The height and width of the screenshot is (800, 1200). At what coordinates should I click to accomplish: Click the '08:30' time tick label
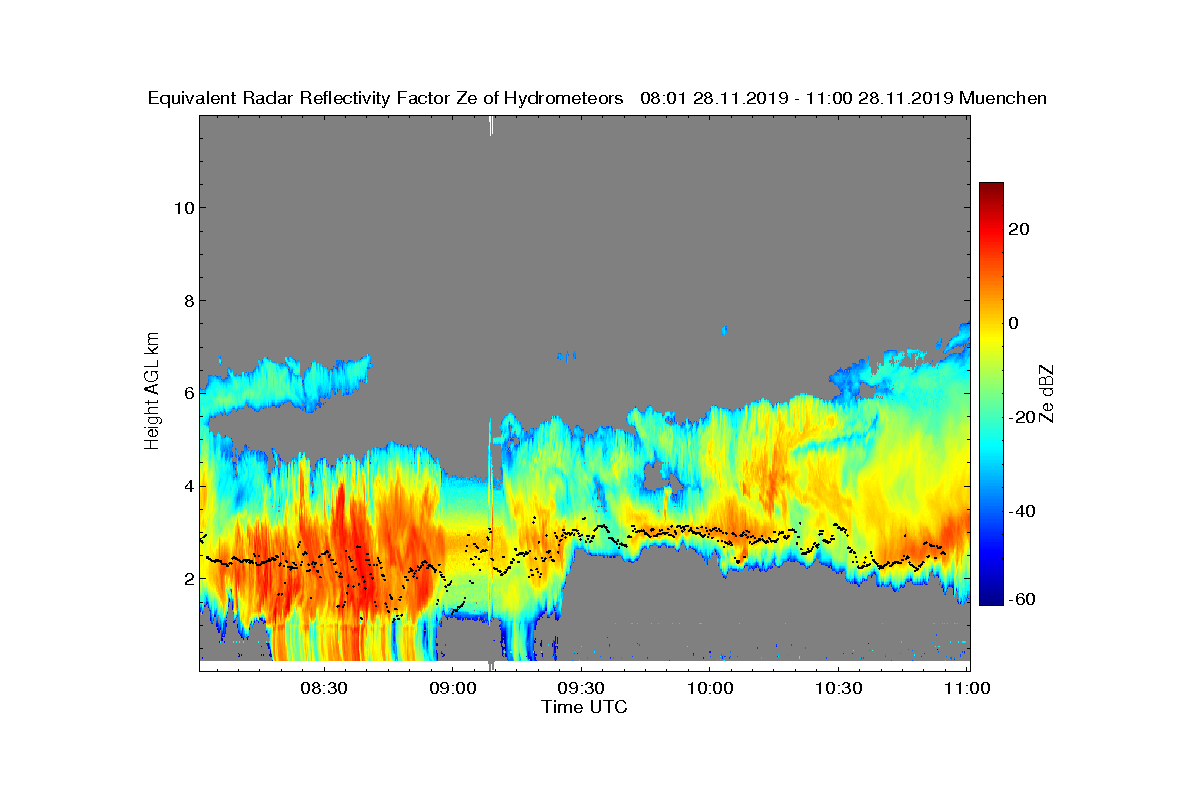(323, 689)
